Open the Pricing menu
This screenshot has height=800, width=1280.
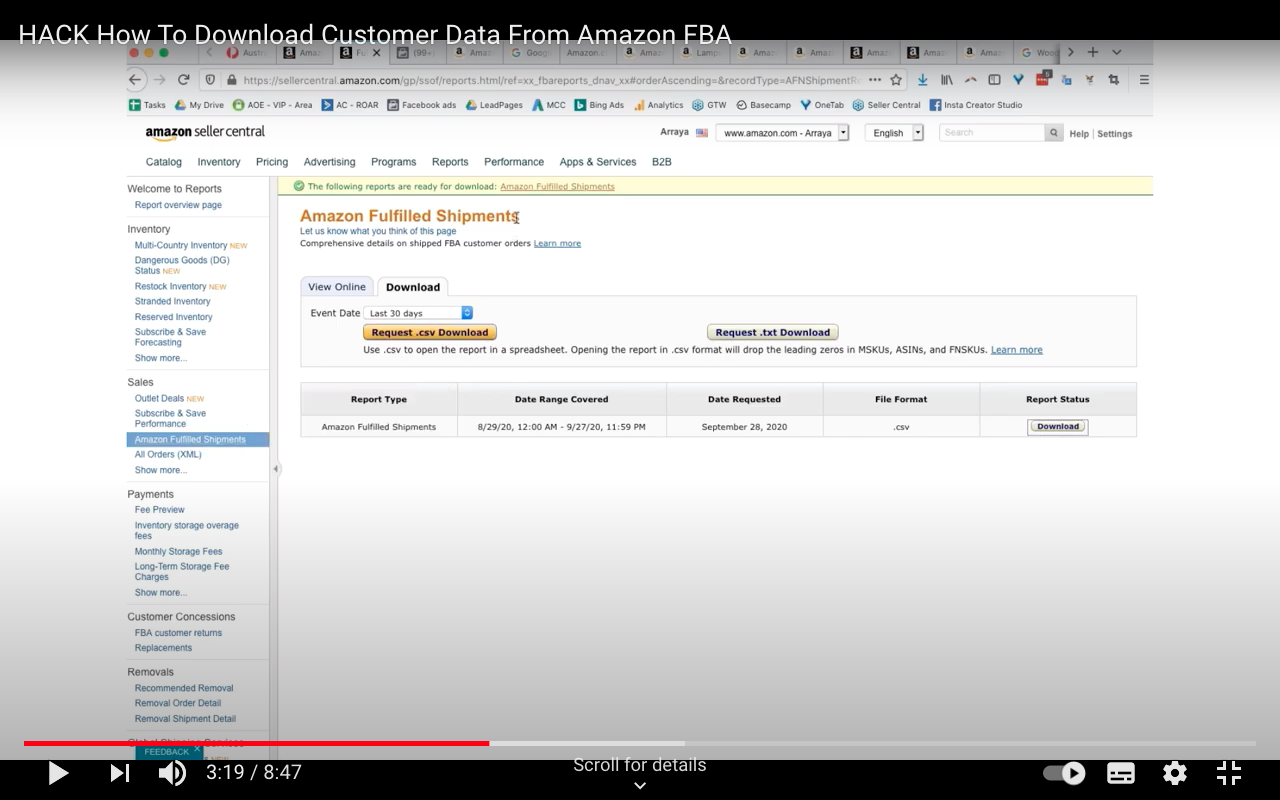272,162
